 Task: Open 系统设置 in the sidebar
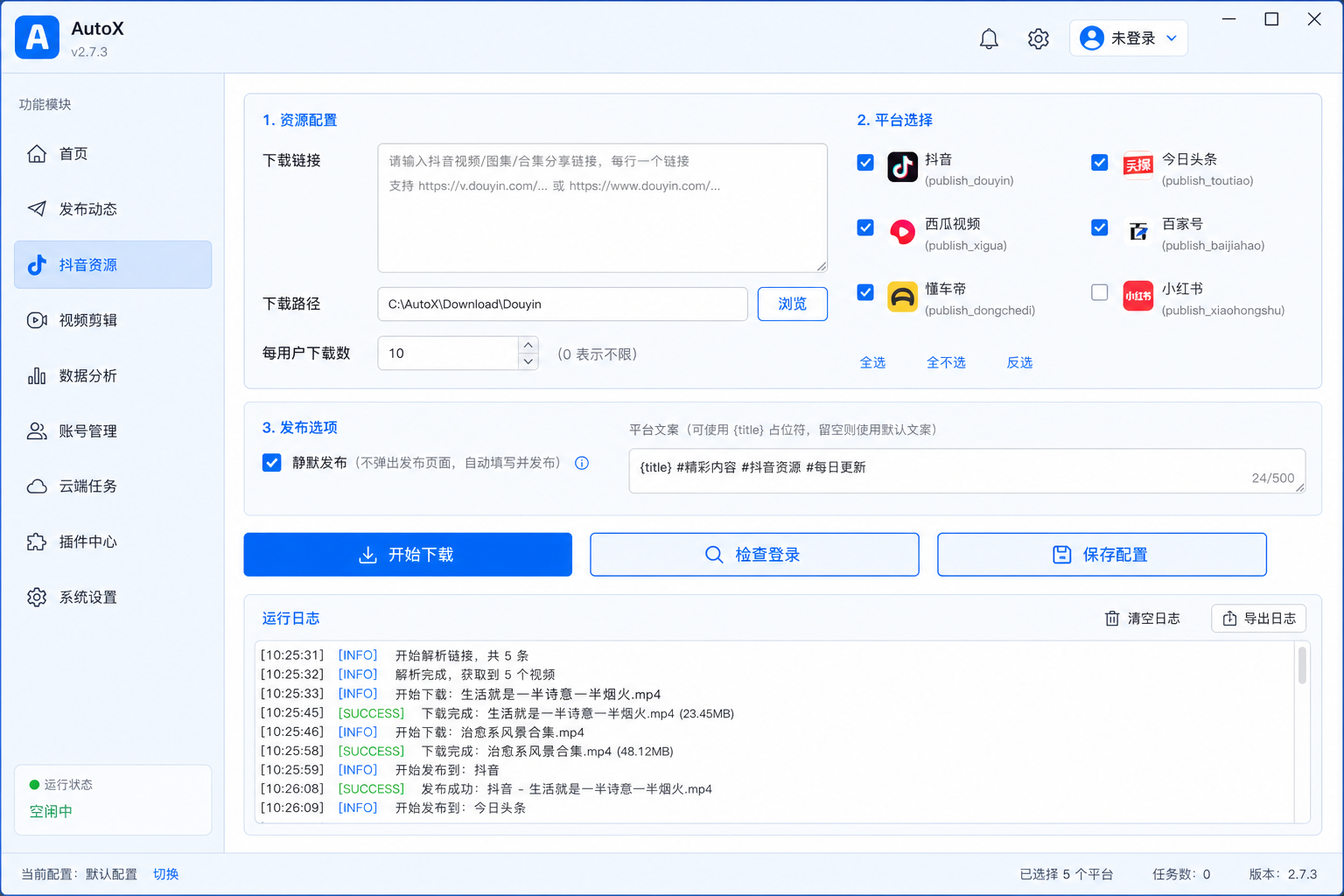pos(113,597)
